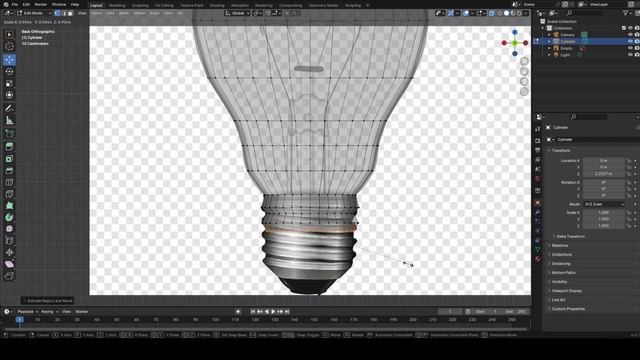Open the viewport View menu
This screenshot has width=640, height=360.
(82, 13)
